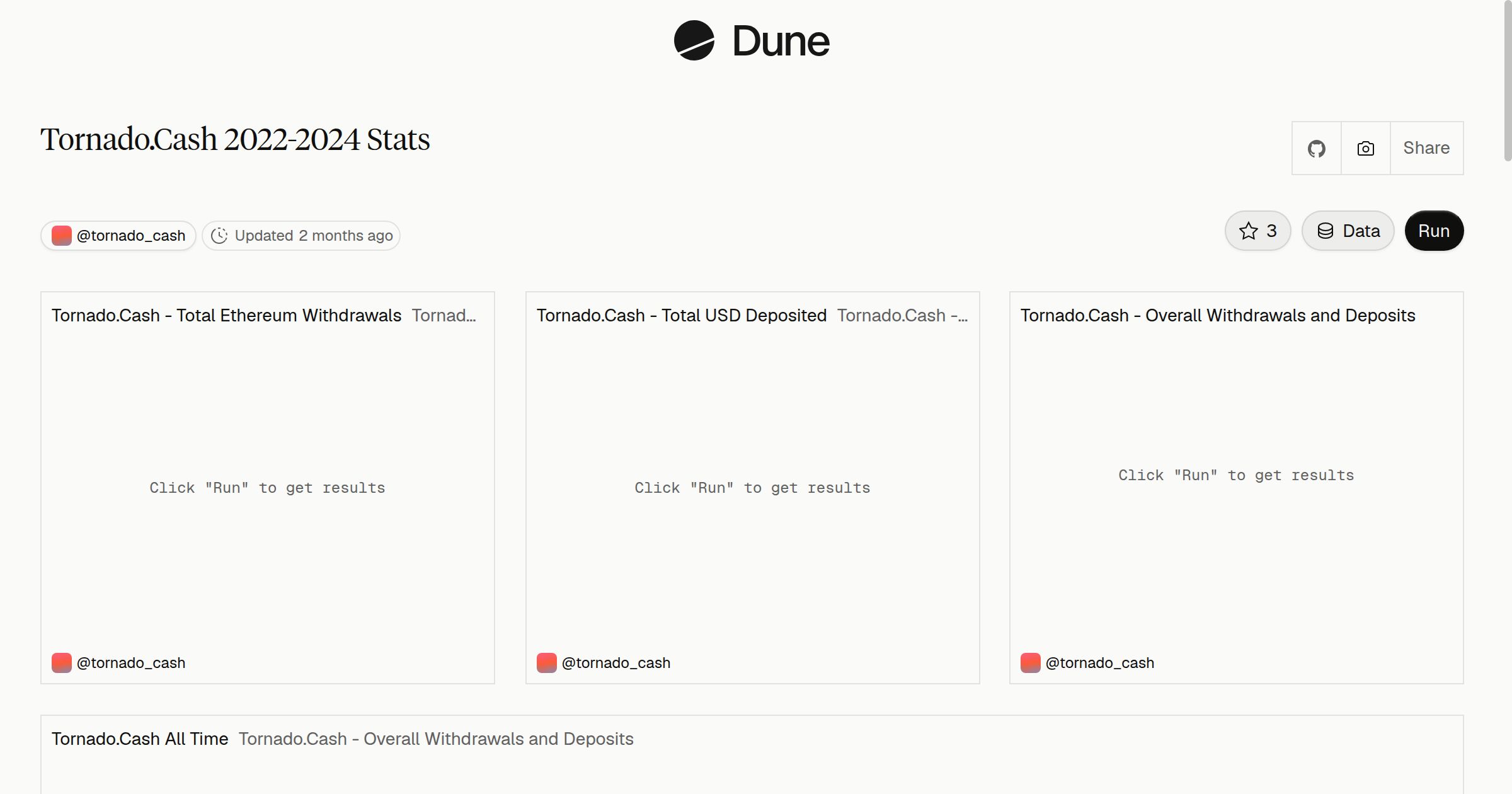Image resolution: width=1512 pixels, height=794 pixels.
Task: Open the Tornado.Cash All Time card title
Action: (x=140, y=739)
